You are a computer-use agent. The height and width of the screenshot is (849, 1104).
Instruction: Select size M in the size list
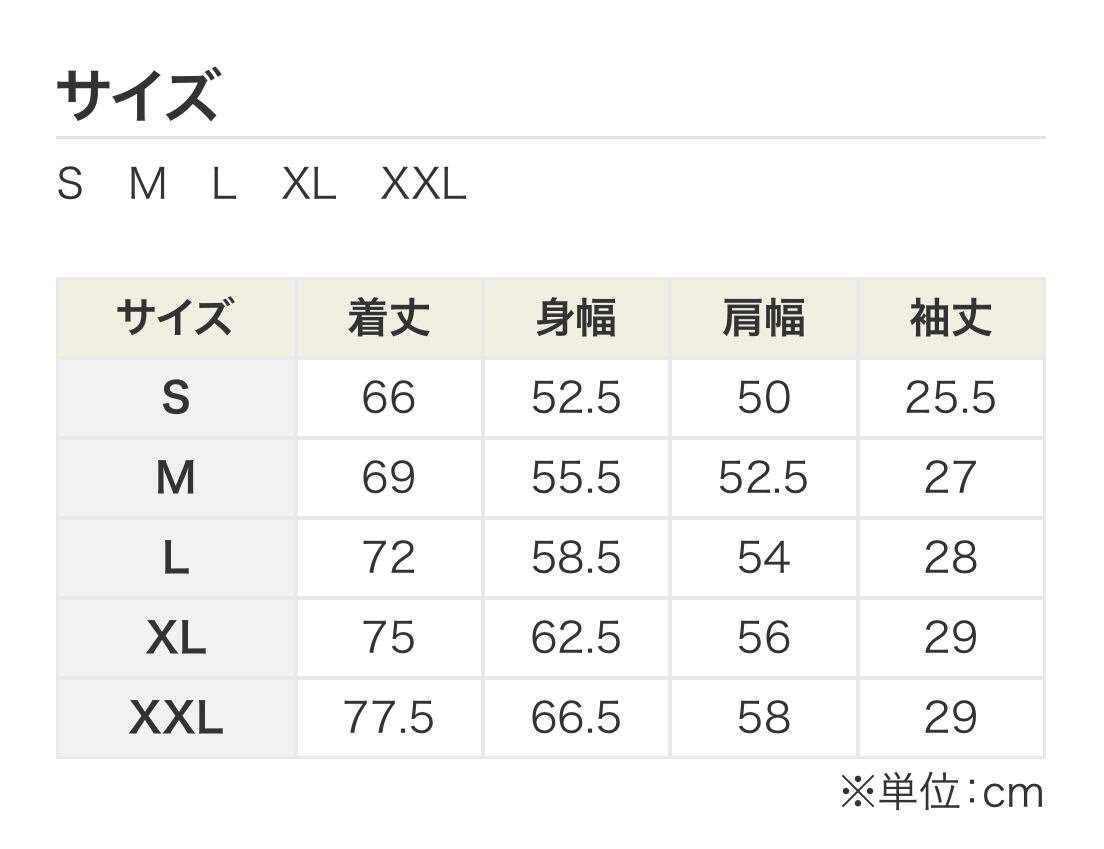148,185
